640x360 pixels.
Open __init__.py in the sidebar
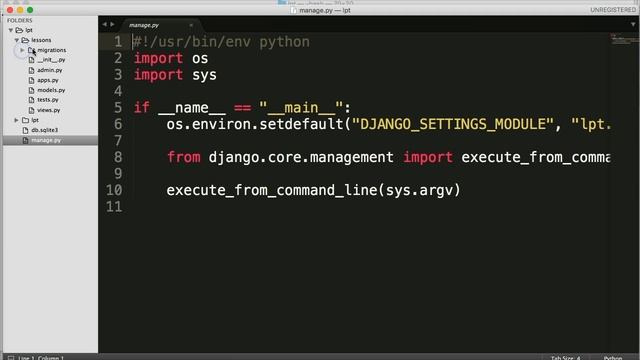51,60
